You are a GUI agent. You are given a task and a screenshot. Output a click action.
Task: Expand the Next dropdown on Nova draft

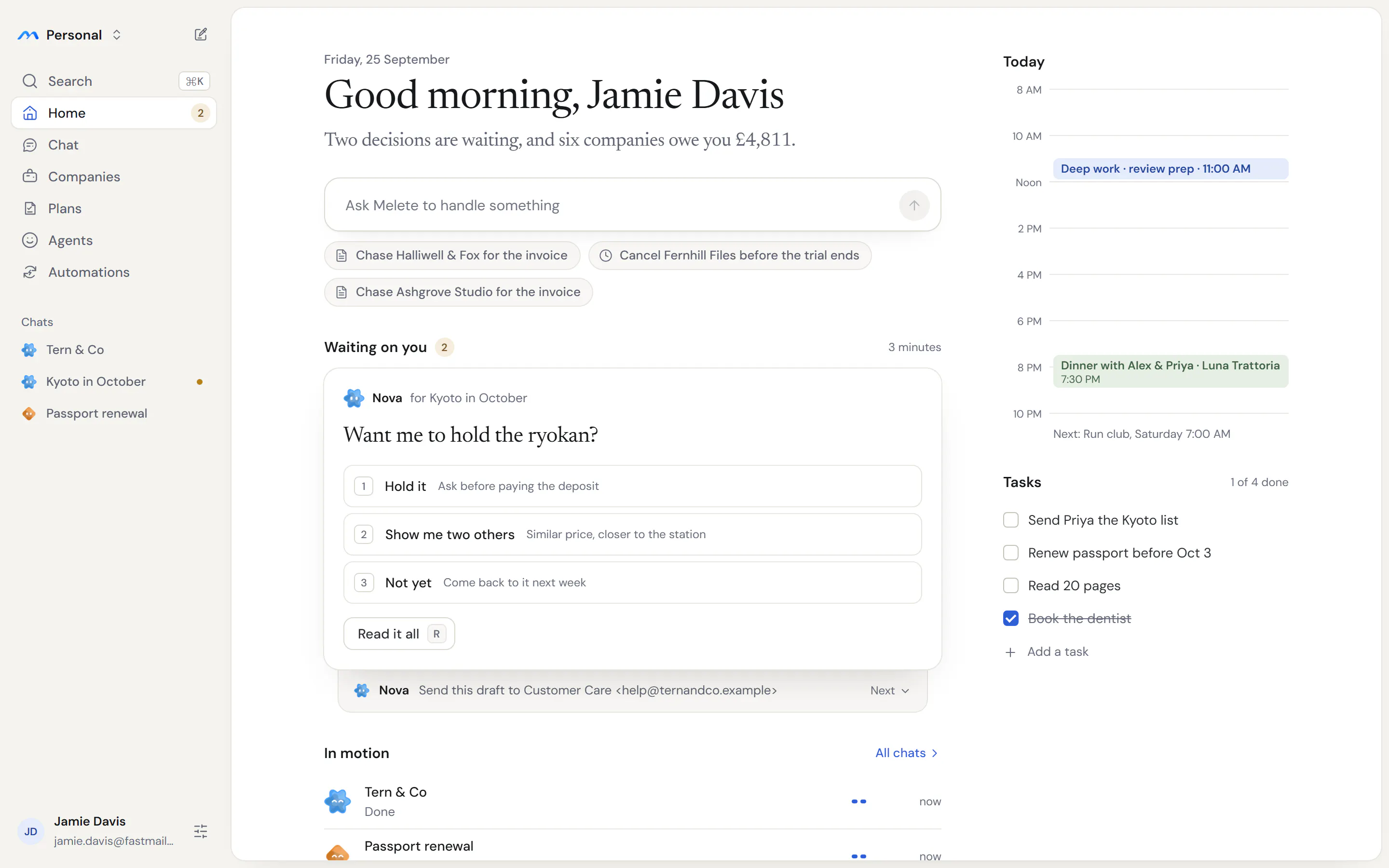890,691
